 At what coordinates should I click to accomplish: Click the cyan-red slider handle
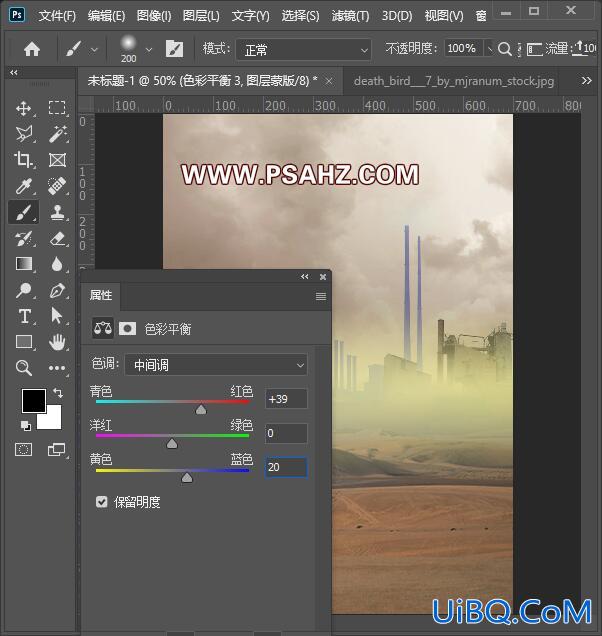(x=201, y=409)
